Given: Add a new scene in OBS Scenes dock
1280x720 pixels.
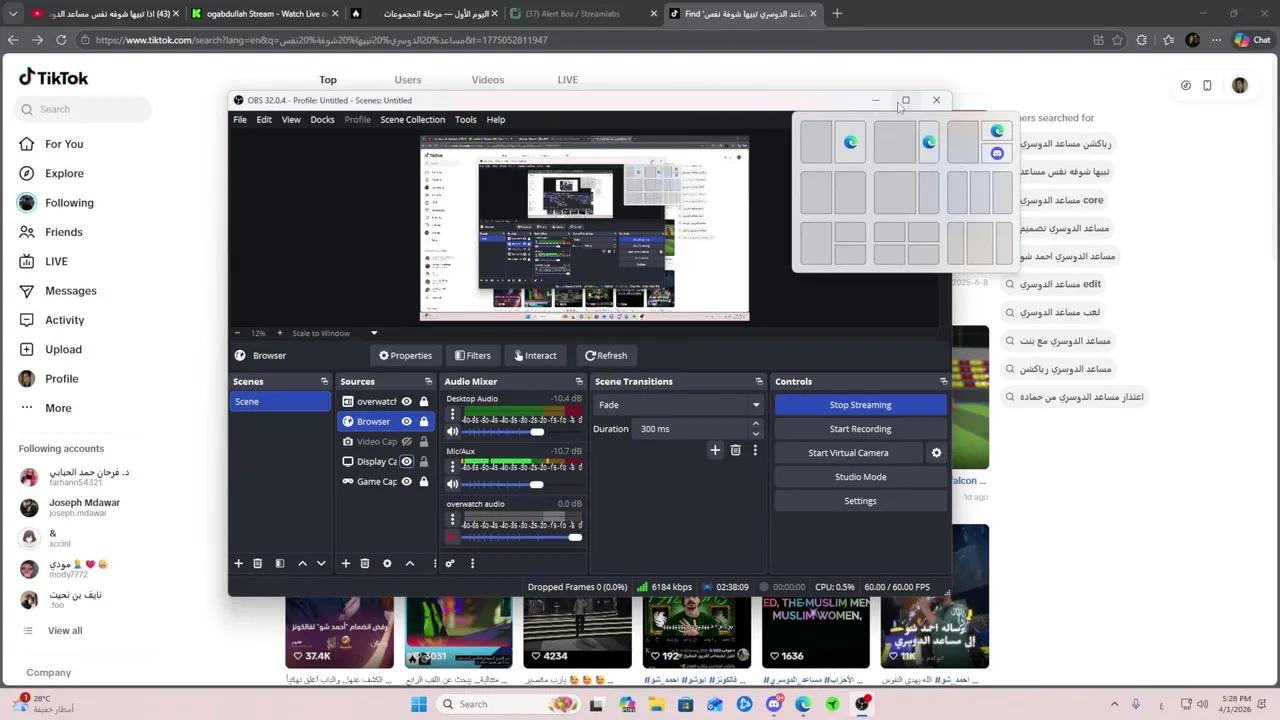Looking at the screenshot, I should pyautogui.click(x=238, y=563).
